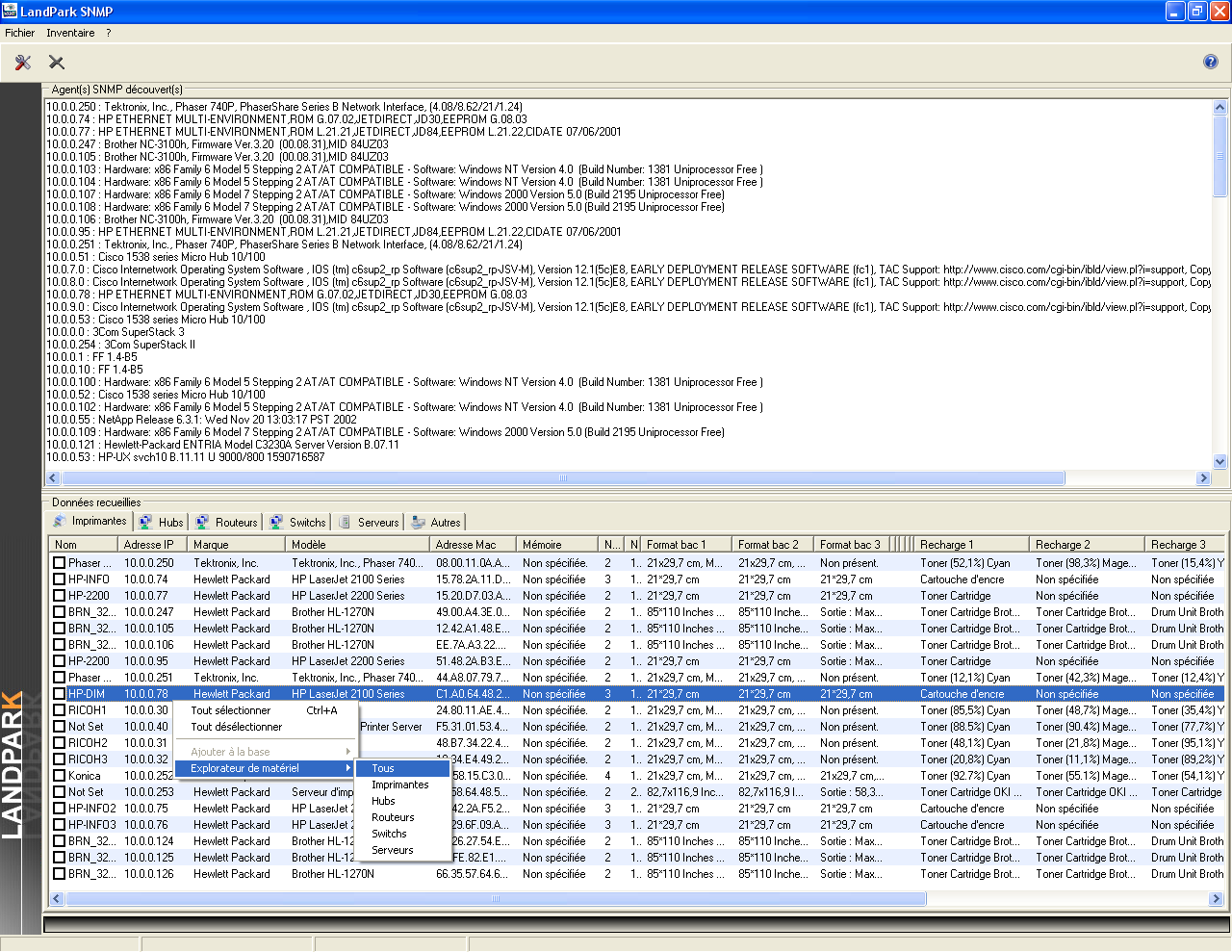This screenshot has width=1232, height=952.
Task: Select Imprimantes in the submenu
Action: [402, 785]
